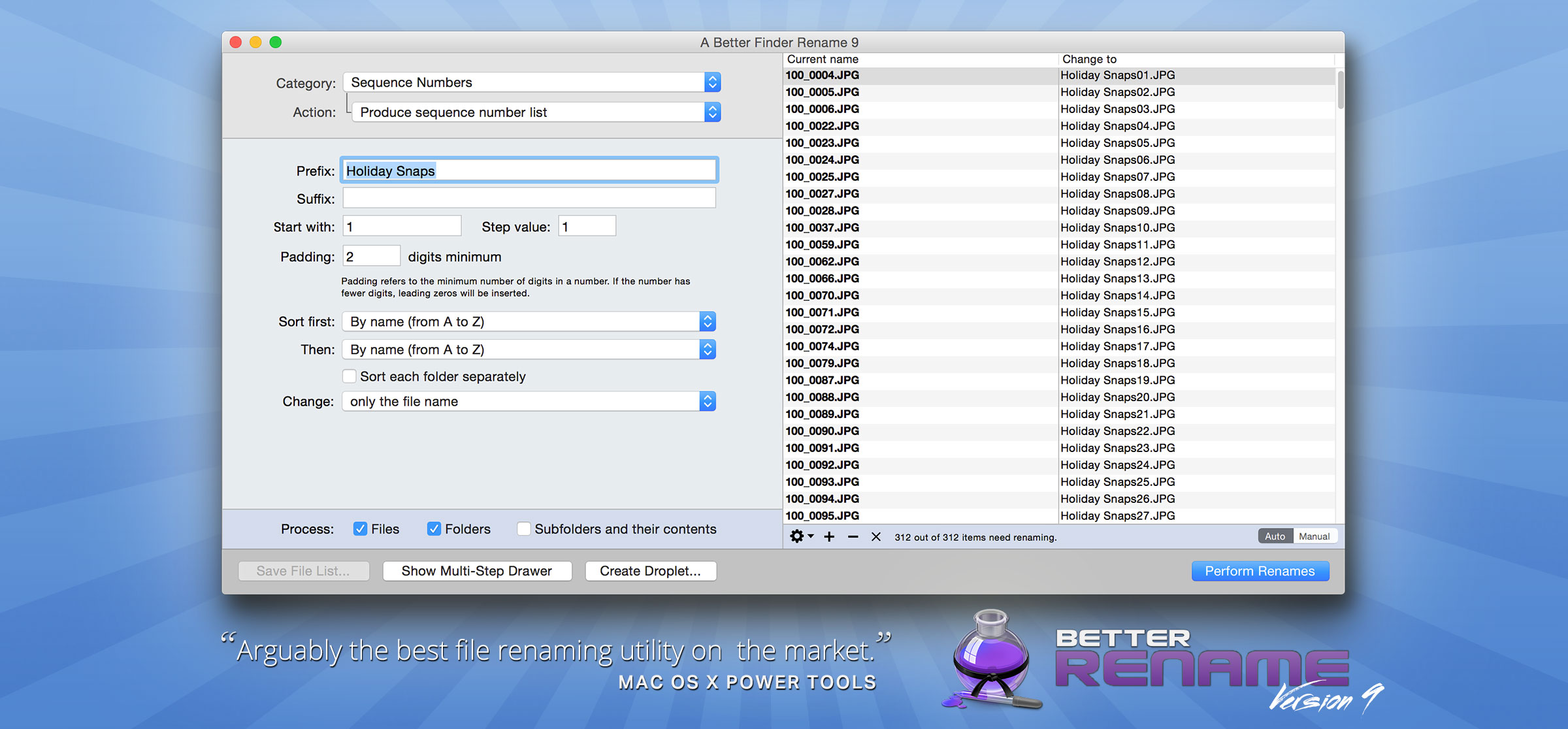Click new name Holiday Snaps25.JPG
Screen dimensions: 1568x729
click(x=1118, y=482)
